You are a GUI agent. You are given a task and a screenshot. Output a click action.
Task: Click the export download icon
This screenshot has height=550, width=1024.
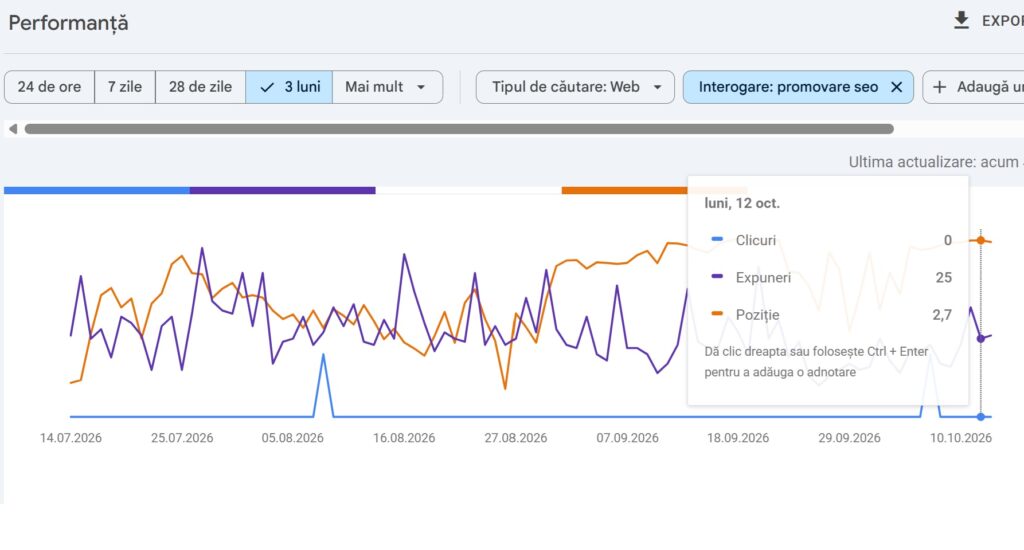pos(961,20)
